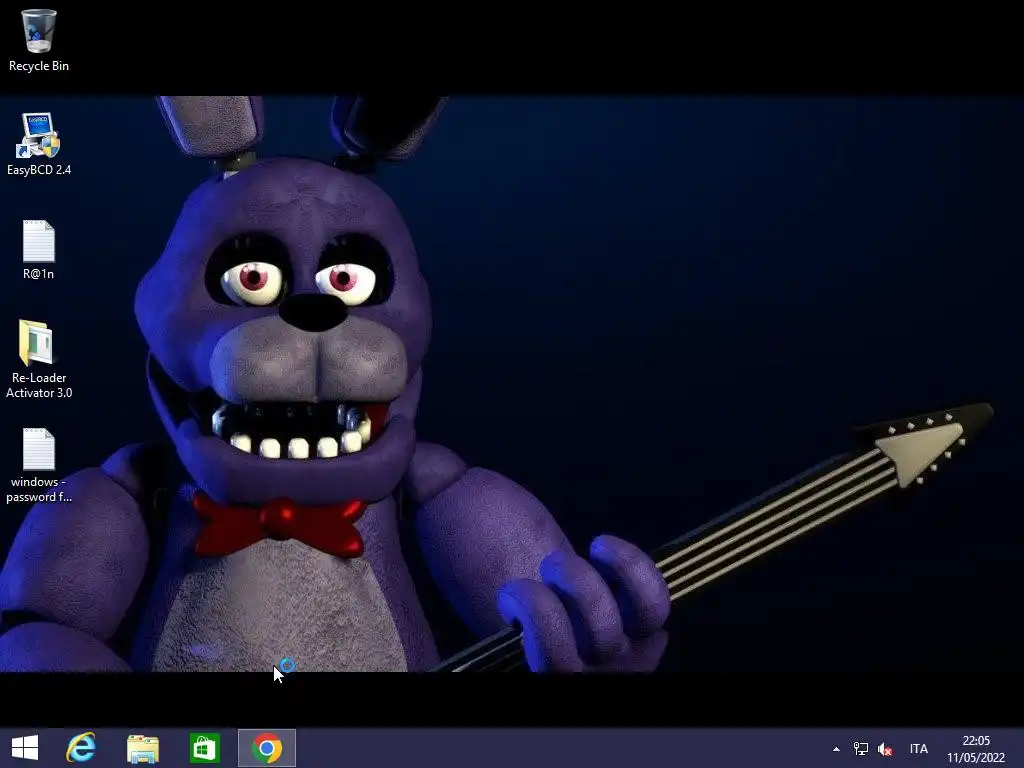This screenshot has width=1024, height=768.
Task: Switch to Google Chrome in the taskbar
Action: pos(266,748)
